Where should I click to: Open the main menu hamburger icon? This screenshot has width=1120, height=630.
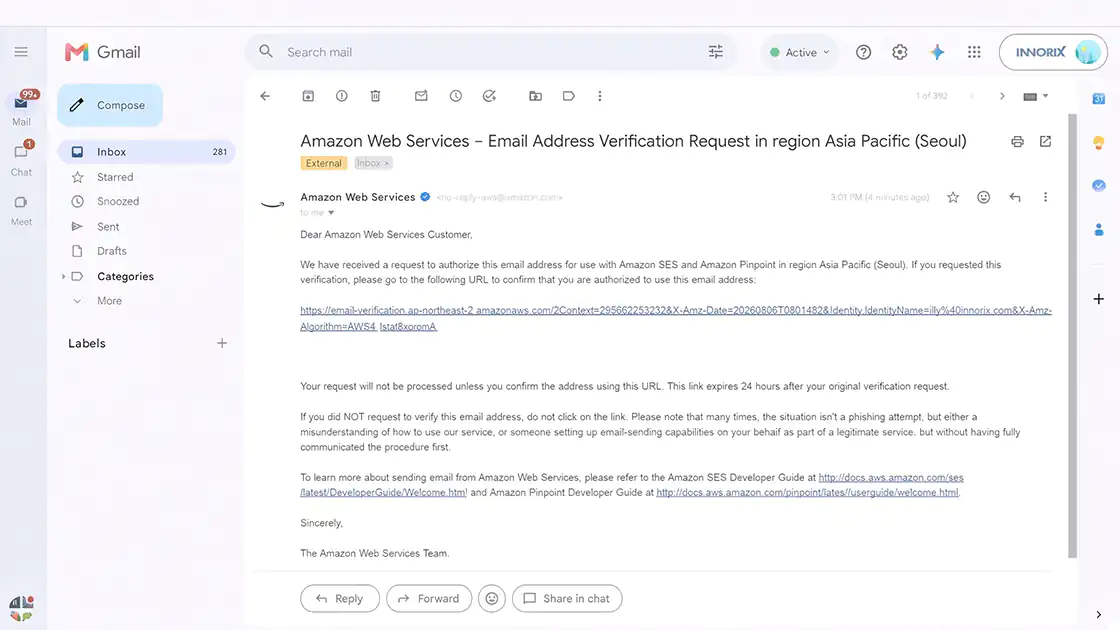coord(21,51)
